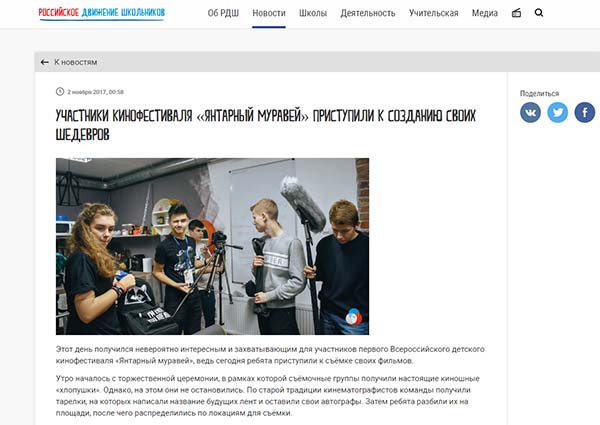Click the clock icon next to the date

(60, 91)
